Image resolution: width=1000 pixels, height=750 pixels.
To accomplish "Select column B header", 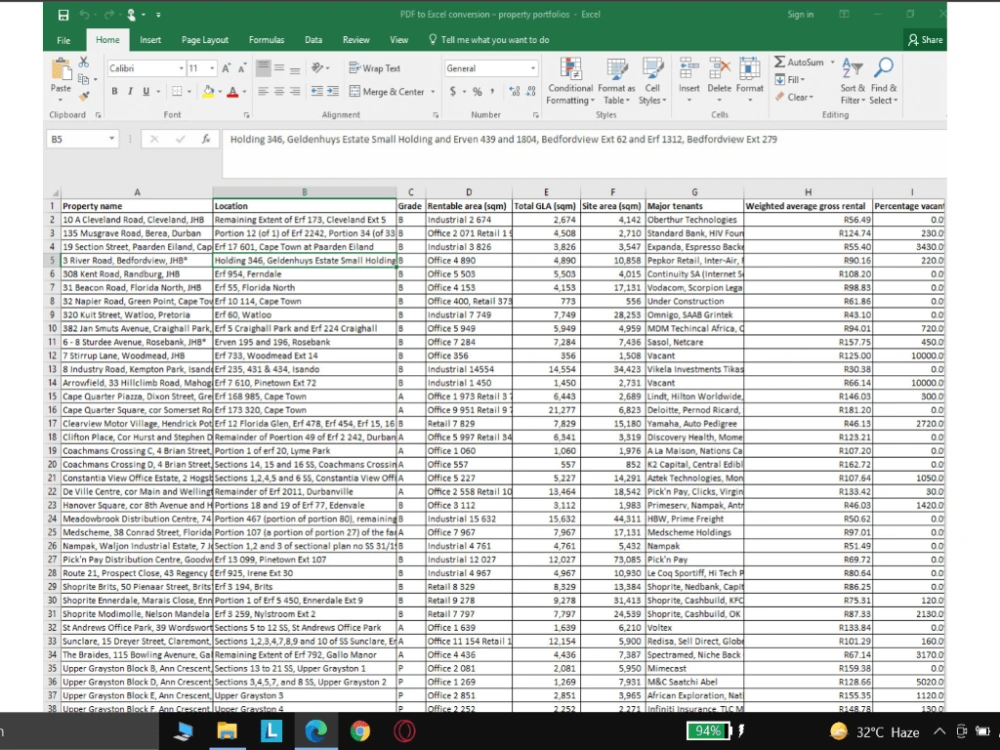I will click(x=304, y=192).
